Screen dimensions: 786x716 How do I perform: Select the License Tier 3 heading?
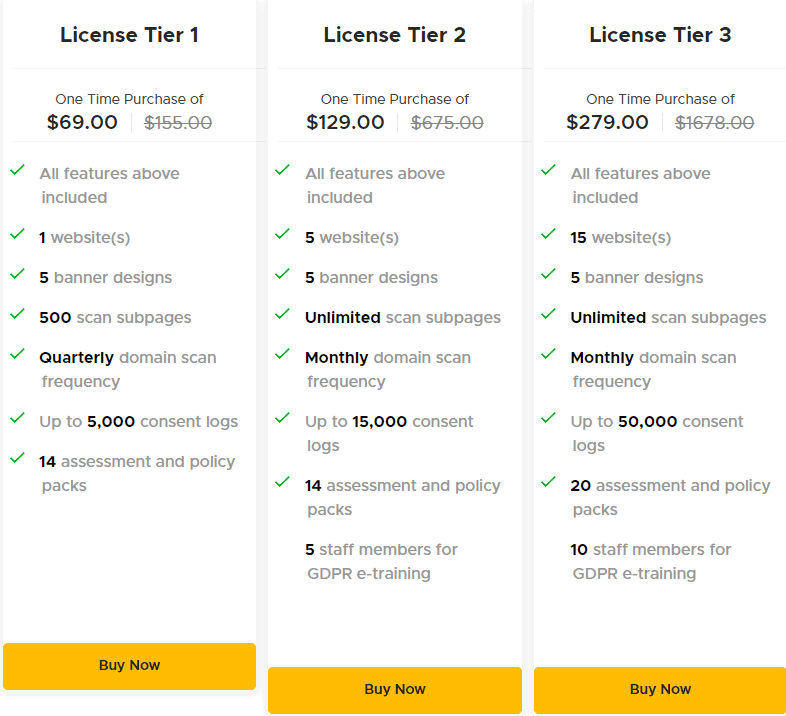(660, 35)
